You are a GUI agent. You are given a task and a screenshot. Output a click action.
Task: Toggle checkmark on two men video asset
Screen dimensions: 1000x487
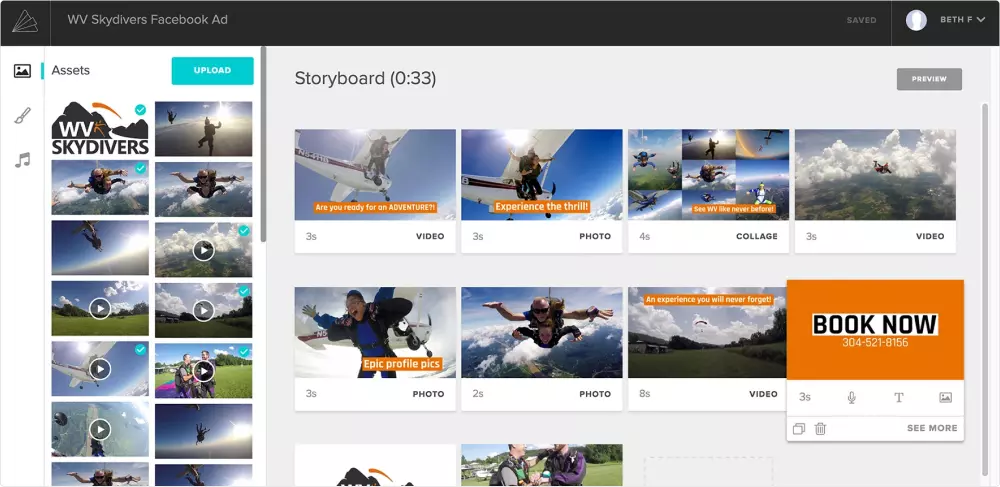coord(244,352)
